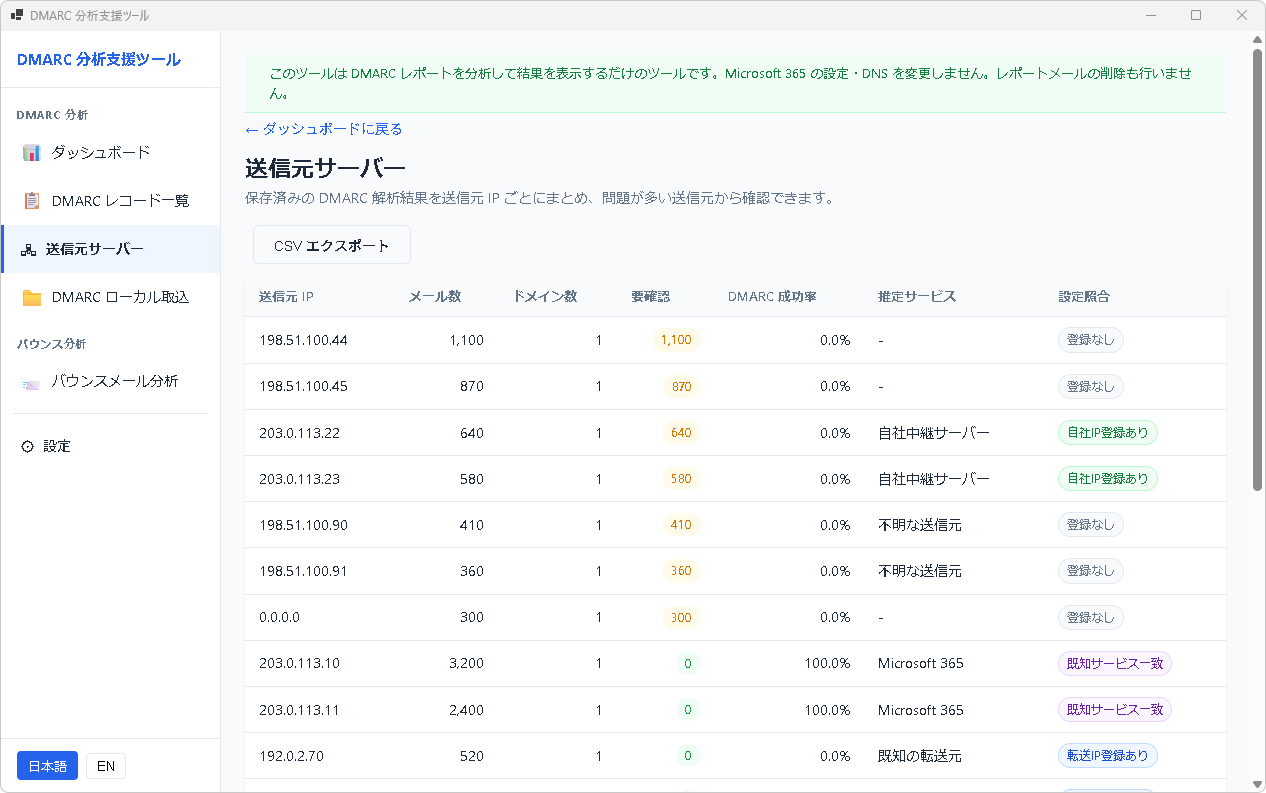
Task: Click the orange 410 review badge
Action: tap(681, 525)
